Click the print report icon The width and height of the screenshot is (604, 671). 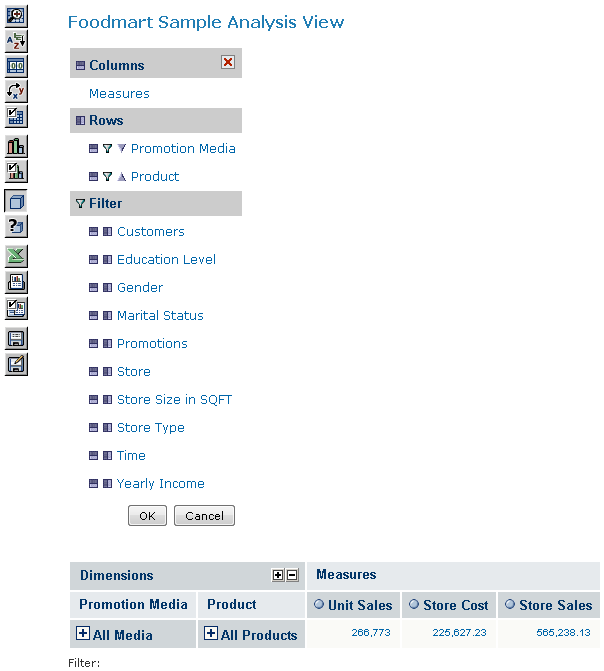(16, 282)
